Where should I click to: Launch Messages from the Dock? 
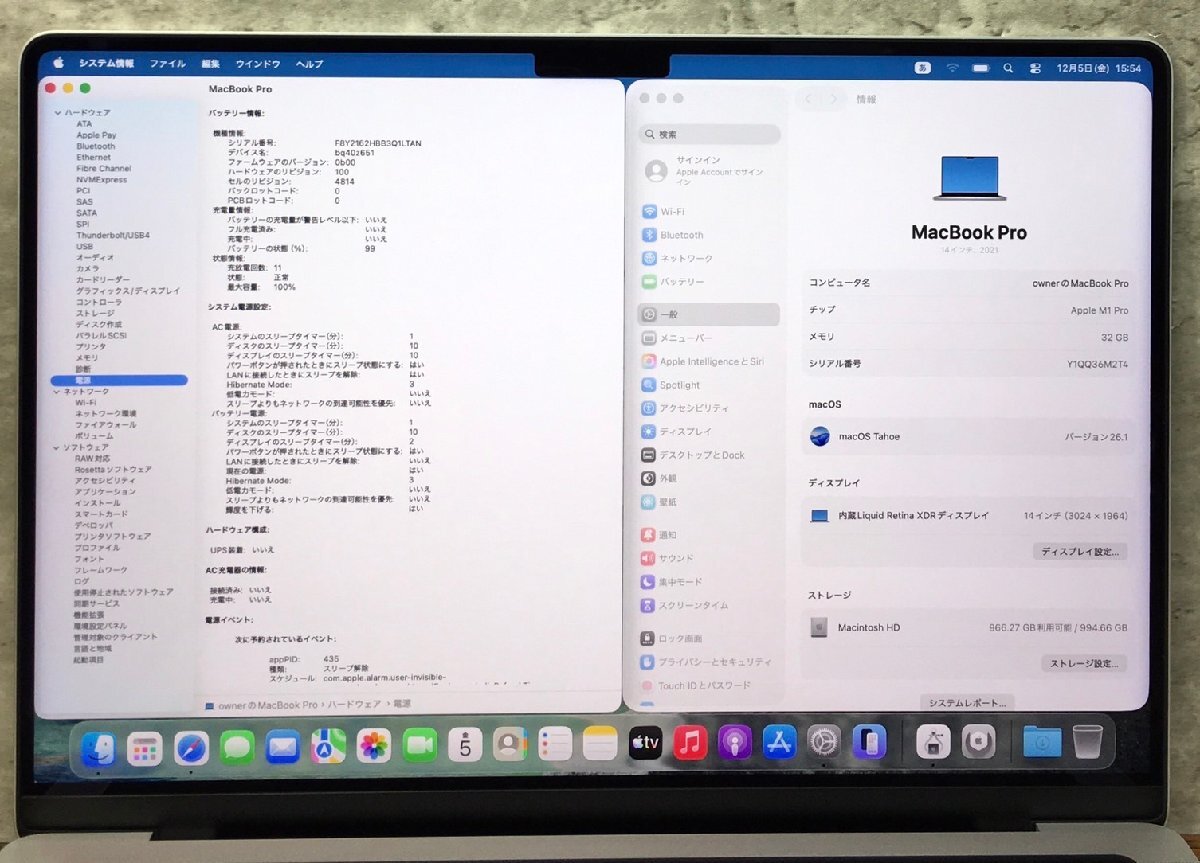(x=237, y=746)
